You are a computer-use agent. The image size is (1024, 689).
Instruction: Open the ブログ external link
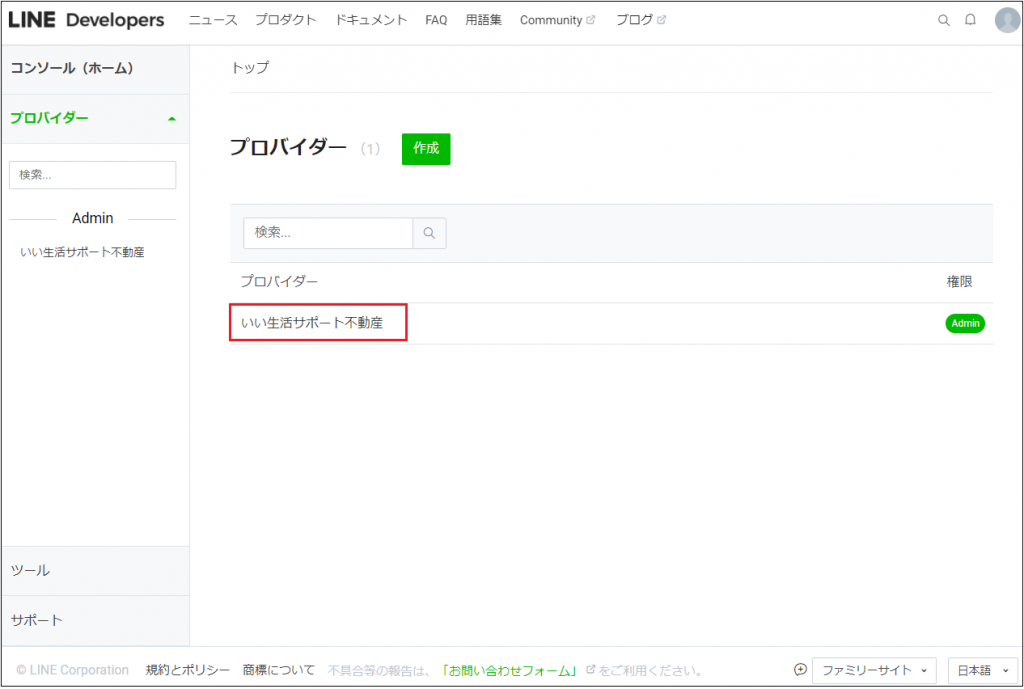click(641, 20)
